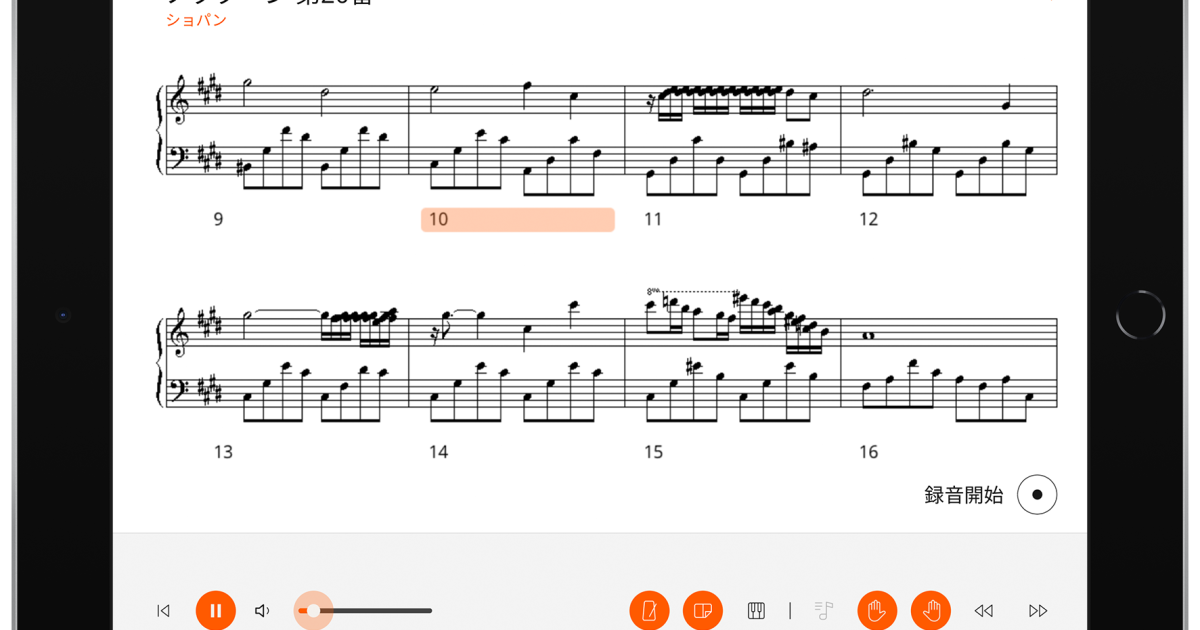1200x630 pixels.
Task: Toggle the metronome button
Action: pos(649,610)
